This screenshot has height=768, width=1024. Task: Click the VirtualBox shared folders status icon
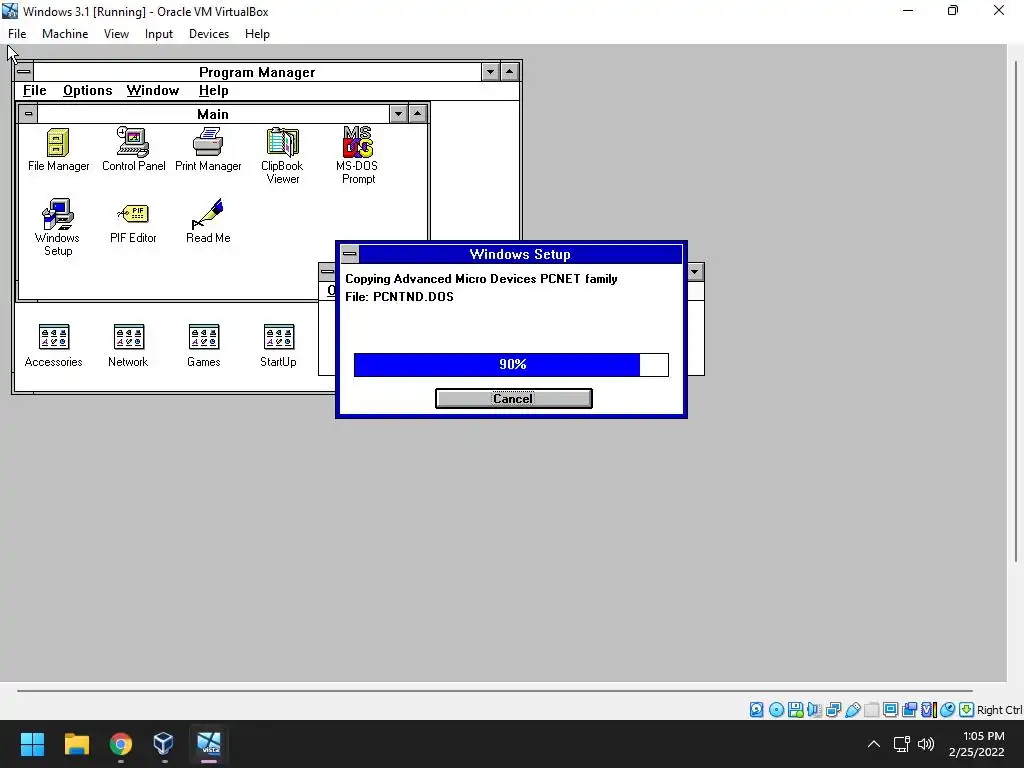871,710
